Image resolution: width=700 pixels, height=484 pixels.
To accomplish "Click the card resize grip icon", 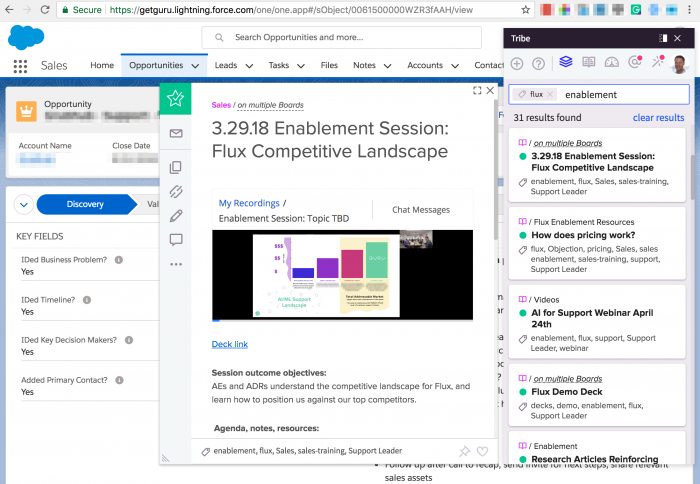I will tap(165, 458).
